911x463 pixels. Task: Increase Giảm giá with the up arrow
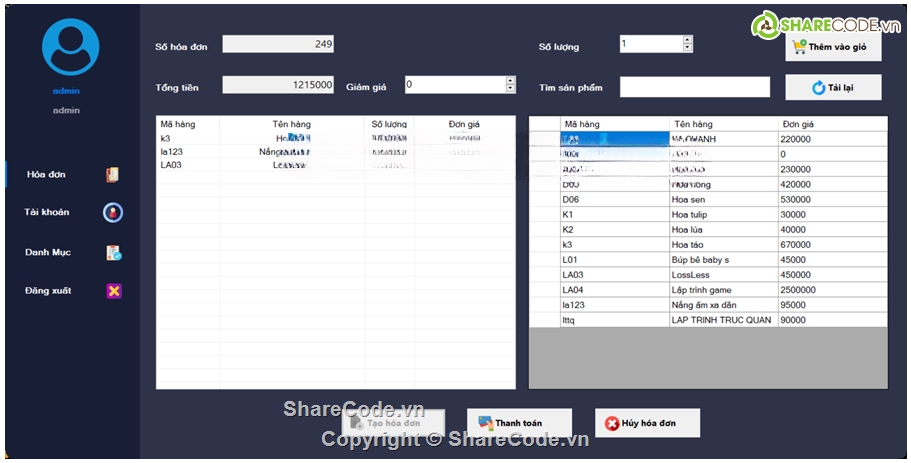point(511,80)
